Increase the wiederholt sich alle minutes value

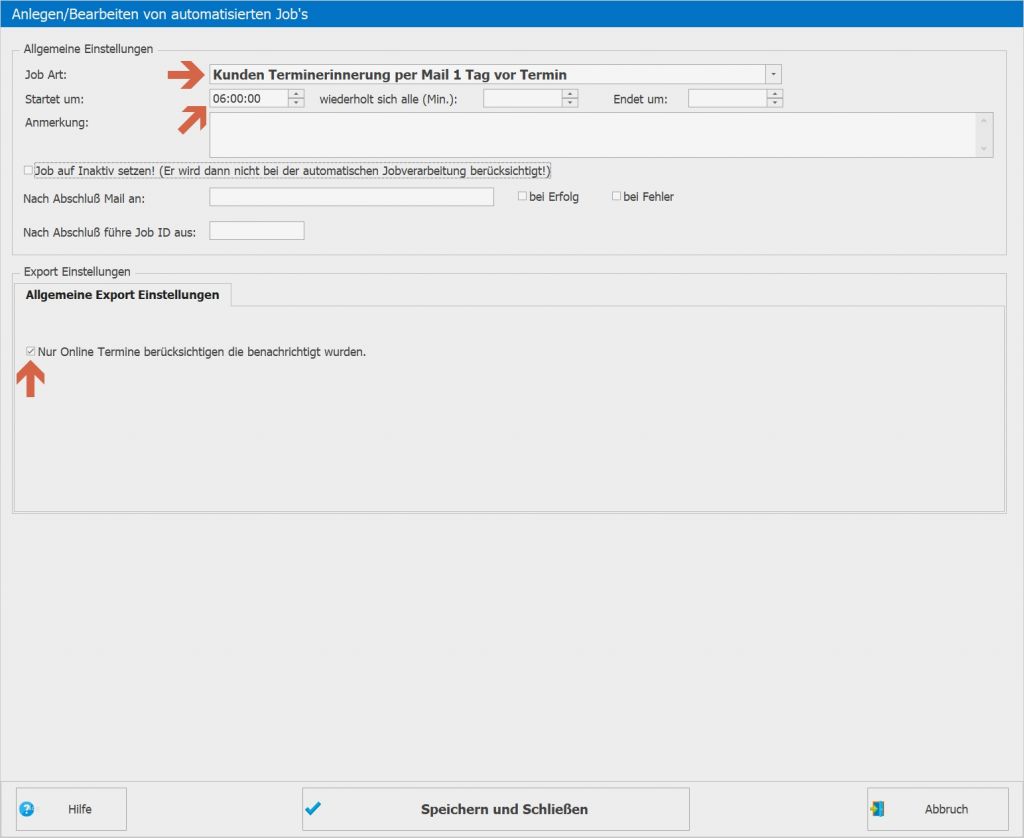tap(570, 94)
